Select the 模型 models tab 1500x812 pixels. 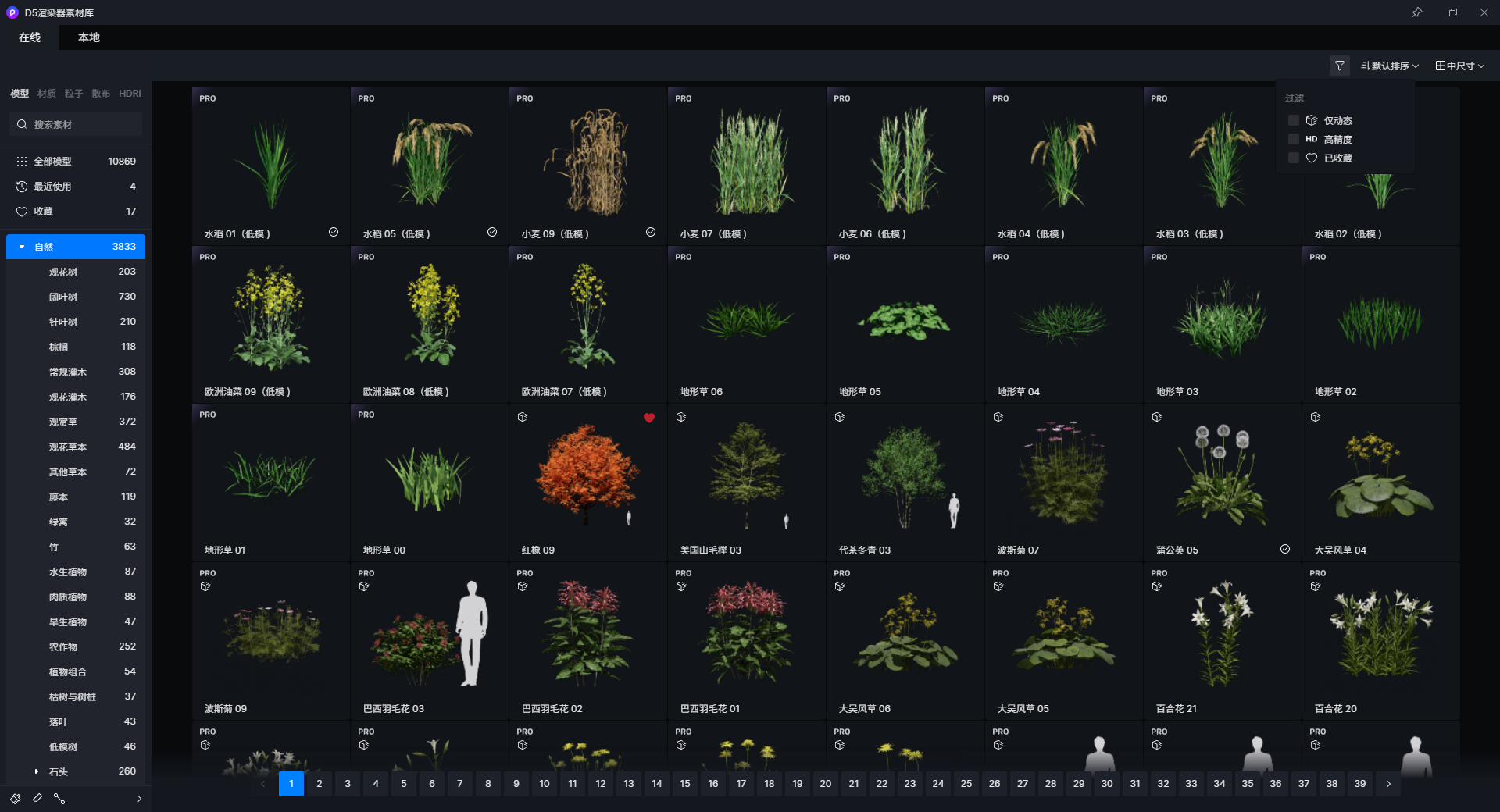pyautogui.click(x=20, y=94)
